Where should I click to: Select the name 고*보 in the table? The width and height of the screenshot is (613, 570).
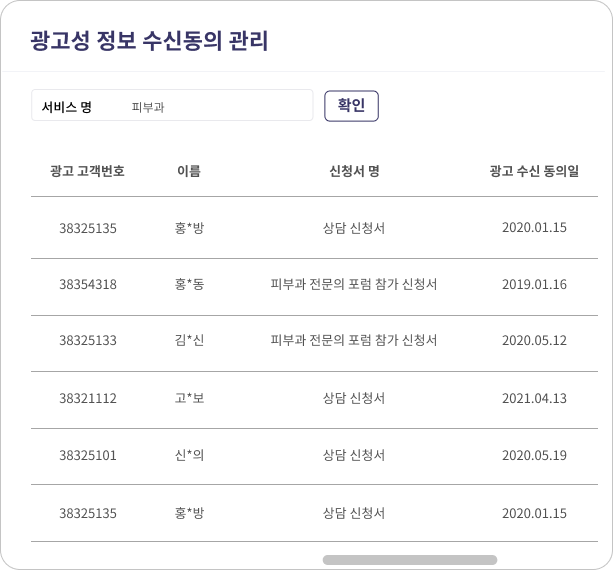click(189, 398)
